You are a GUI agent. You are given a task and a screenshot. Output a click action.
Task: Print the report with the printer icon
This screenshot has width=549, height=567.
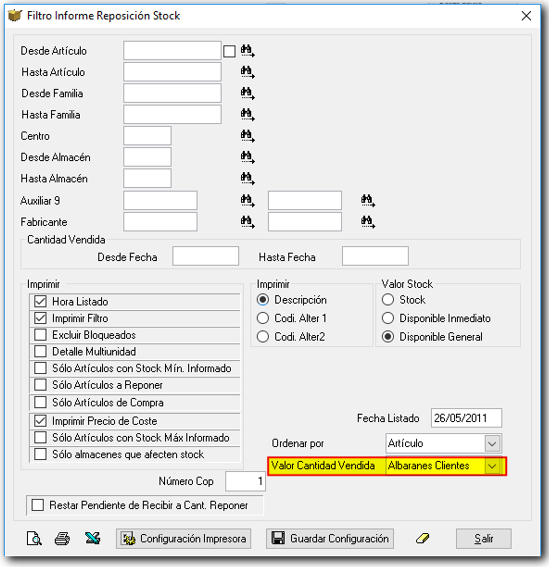click(x=62, y=538)
